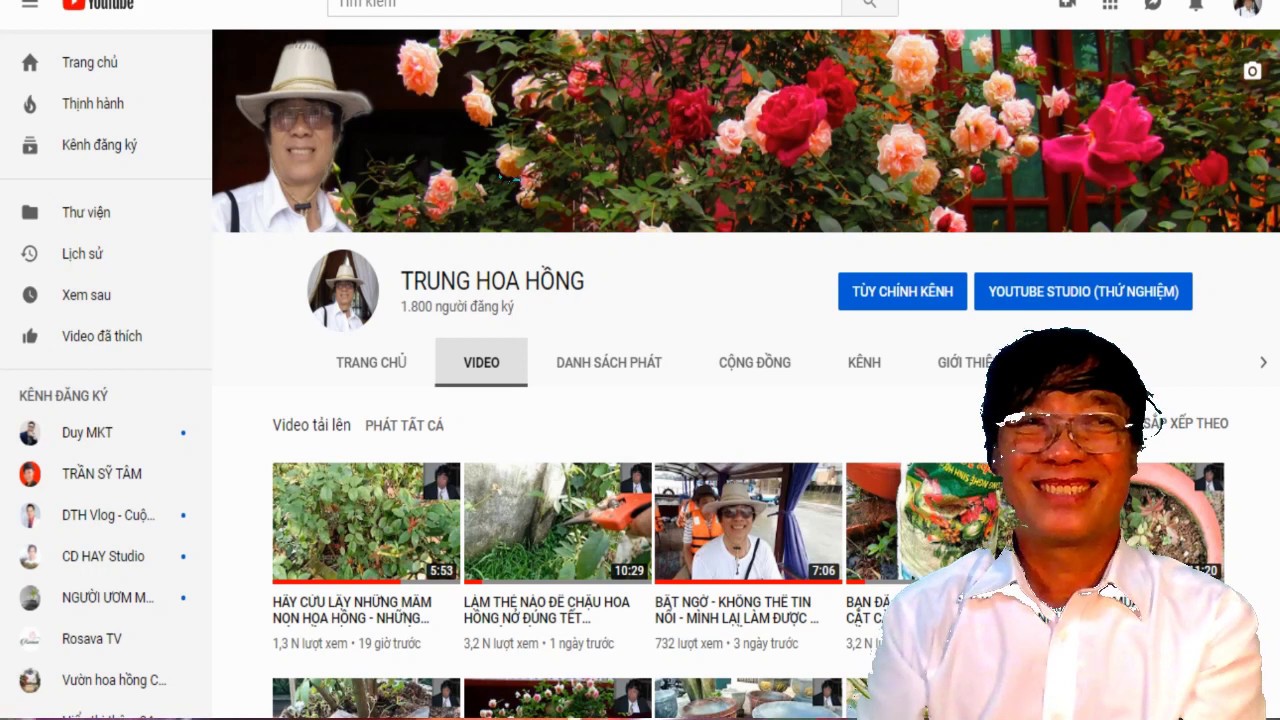Open the Video tải lên dropdown
This screenshot has height=720, width=1280.
[312, 425]
